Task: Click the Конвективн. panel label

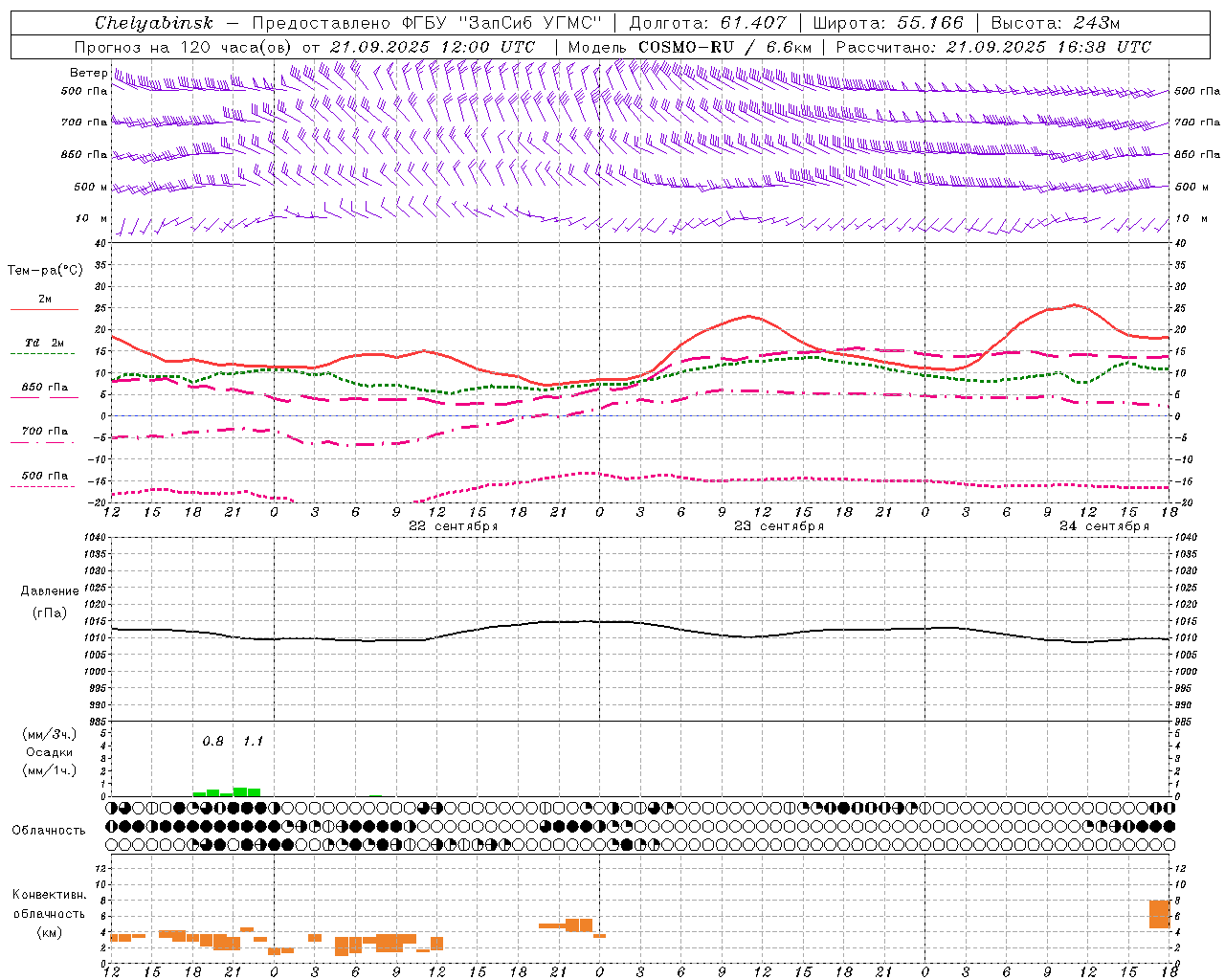Action: pos(50,895)
